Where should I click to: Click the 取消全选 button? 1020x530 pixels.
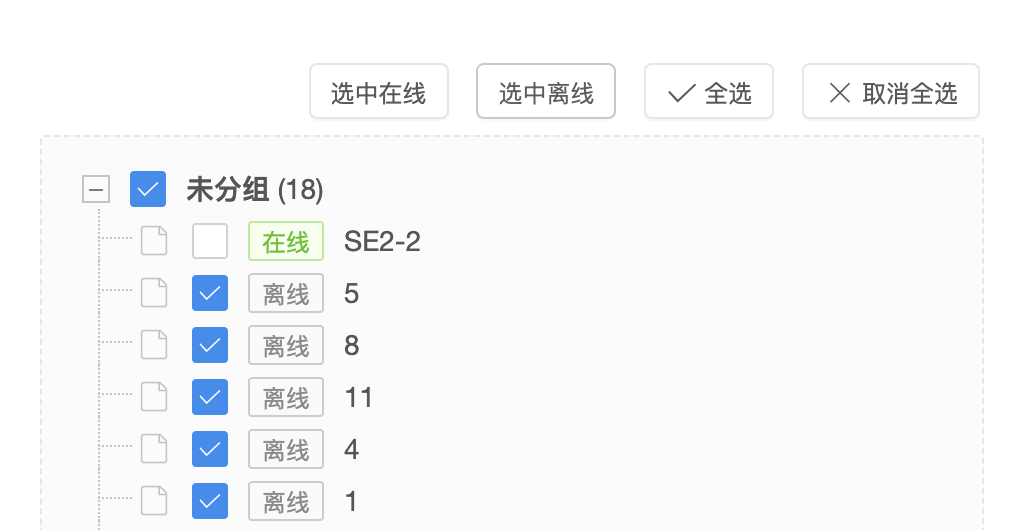click(x=891, y=92)
